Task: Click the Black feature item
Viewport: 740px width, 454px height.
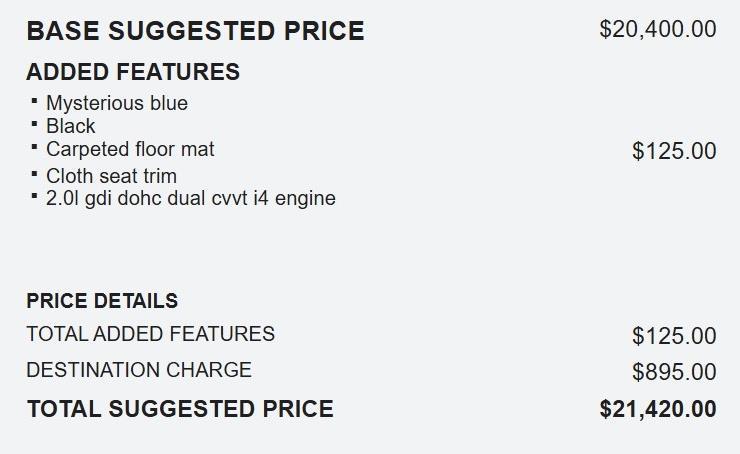Action: (70, 126)
